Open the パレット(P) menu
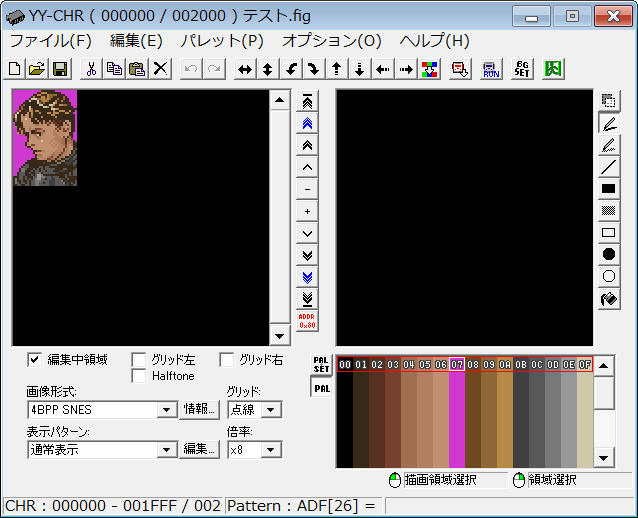 coord(222,41)
